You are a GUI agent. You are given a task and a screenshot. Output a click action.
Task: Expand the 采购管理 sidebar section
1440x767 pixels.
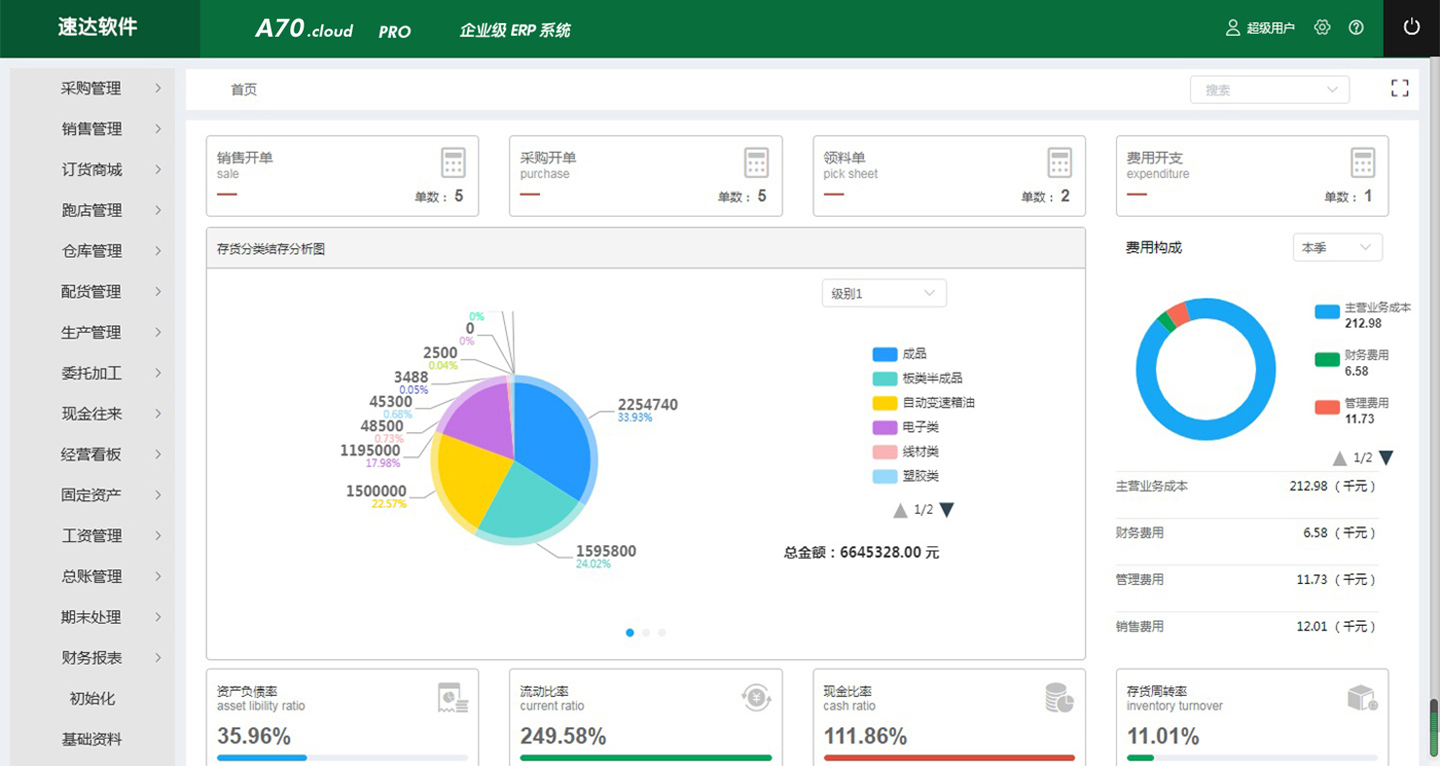click(x=91, y=88)
